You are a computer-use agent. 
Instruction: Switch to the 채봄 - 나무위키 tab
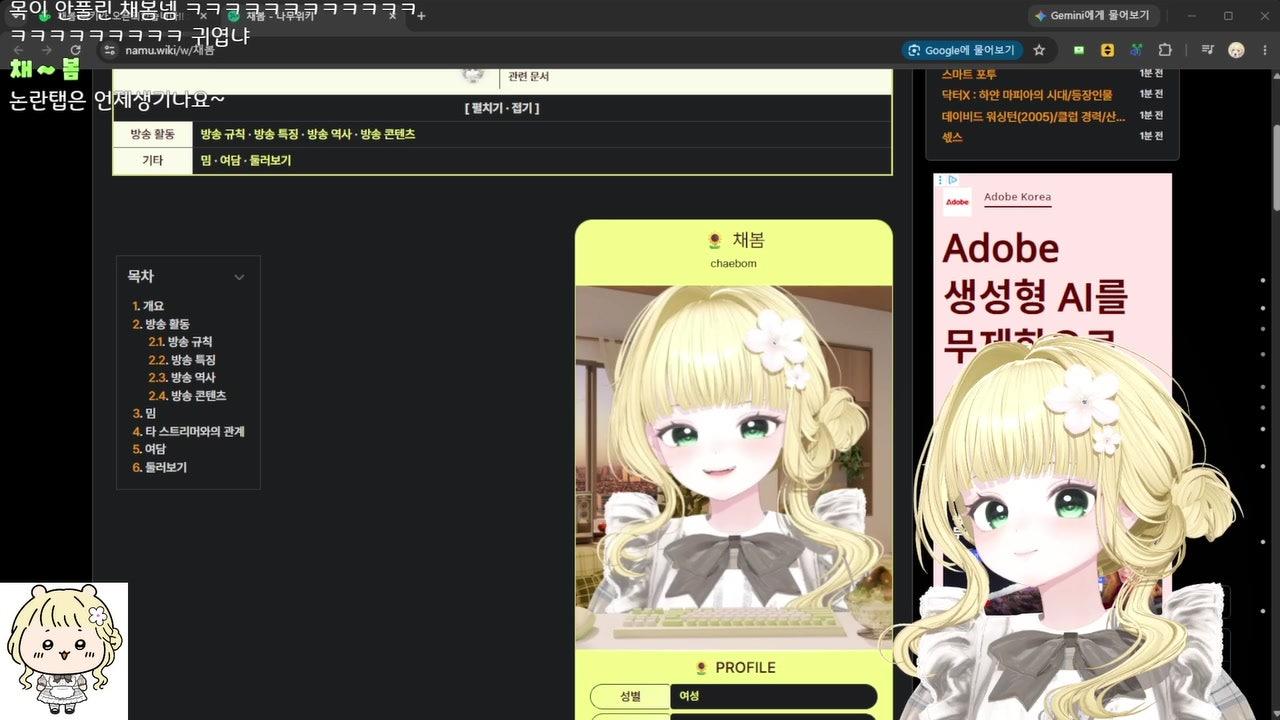coord(310,16)
